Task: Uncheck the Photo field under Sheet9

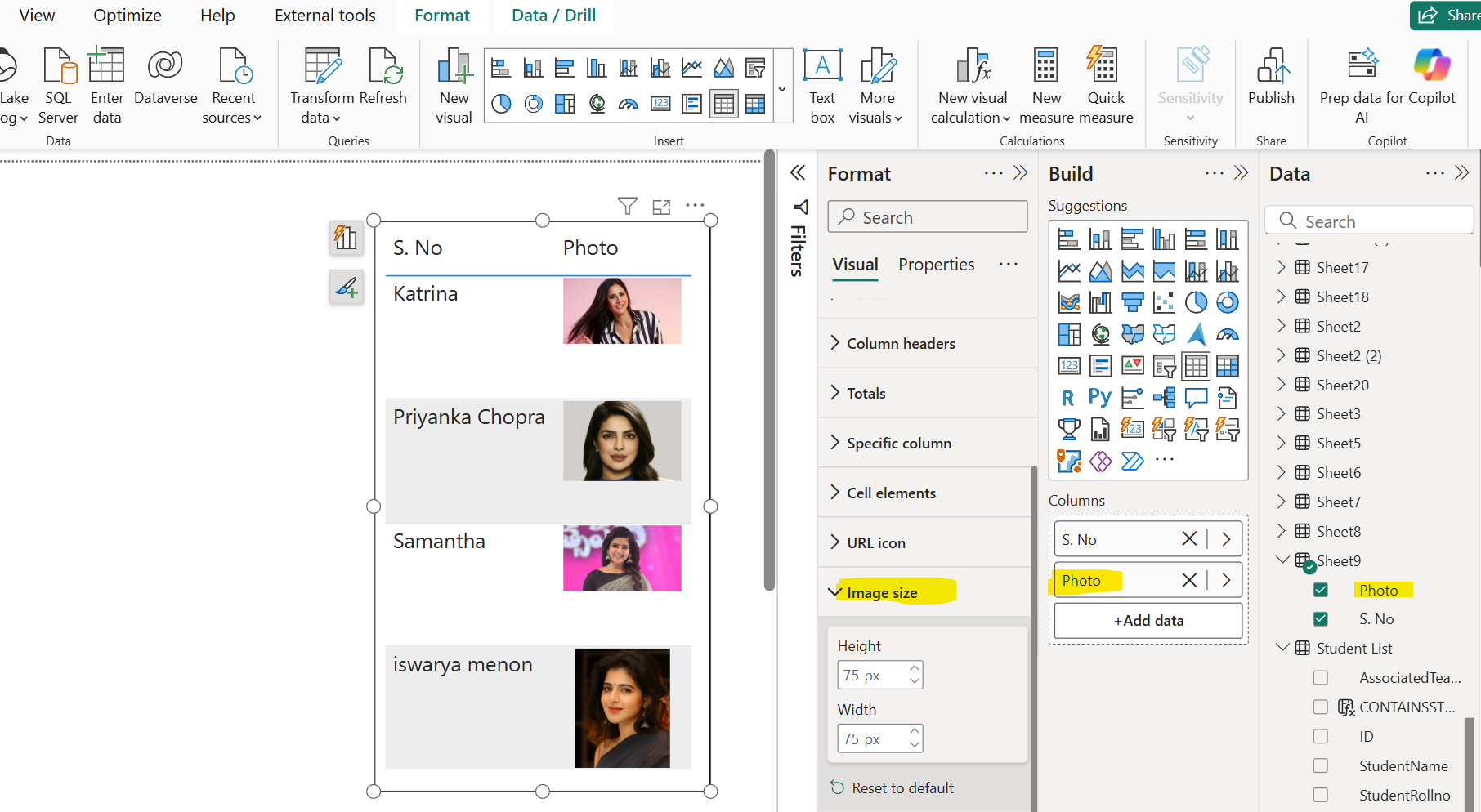Action: click(1320, 589)
